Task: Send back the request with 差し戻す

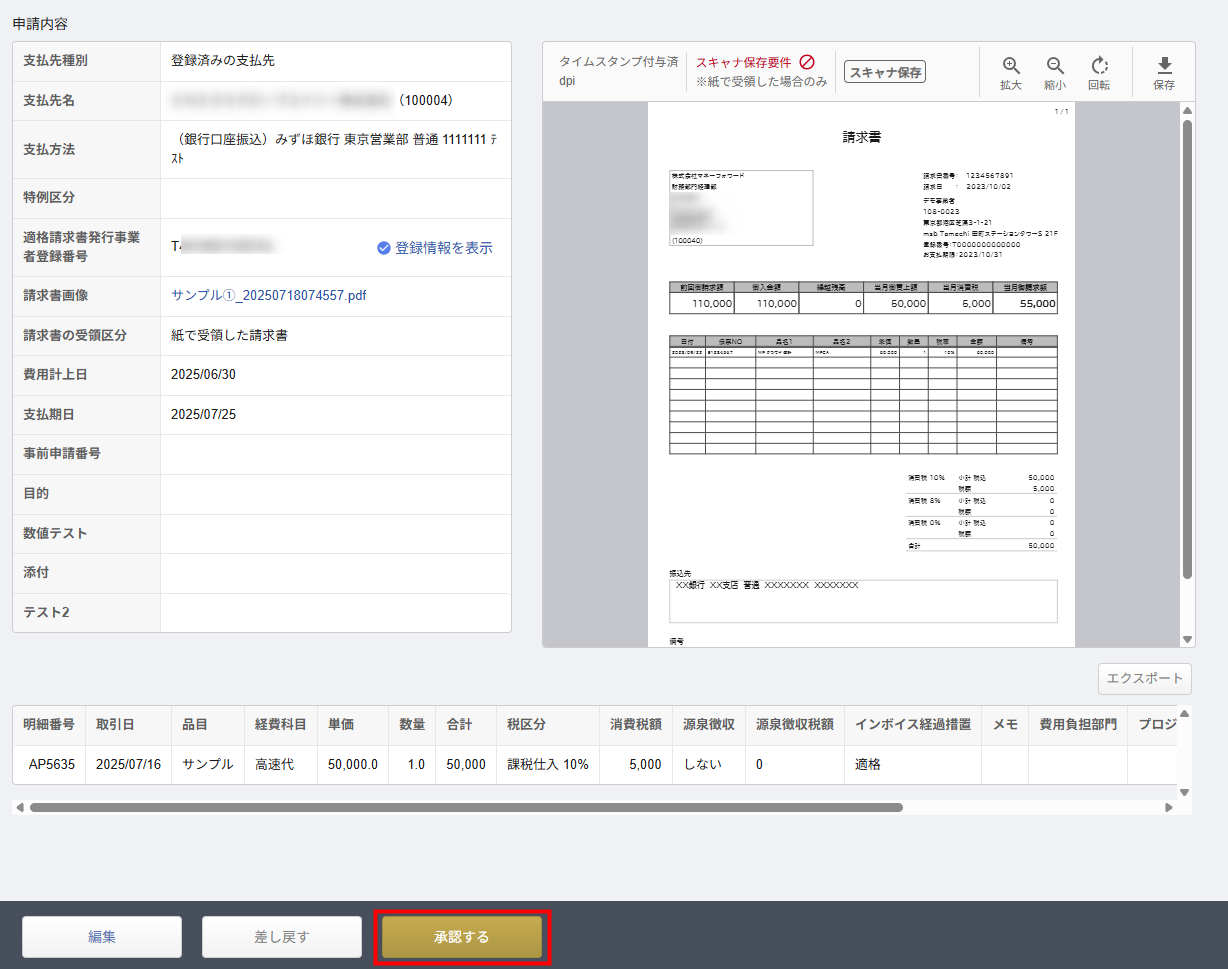Action: click(x=282, y=937)
